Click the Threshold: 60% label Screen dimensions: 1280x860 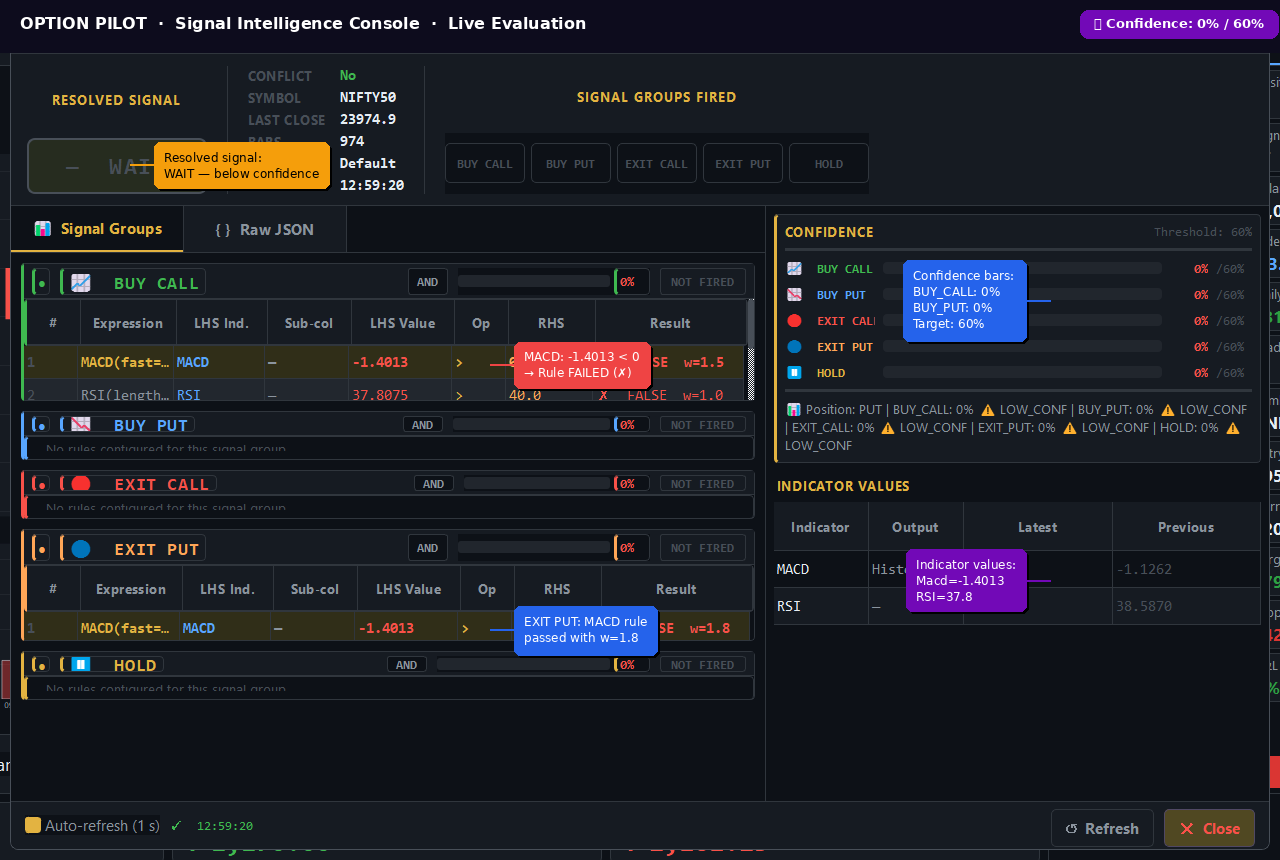(x=1203, y=232)
